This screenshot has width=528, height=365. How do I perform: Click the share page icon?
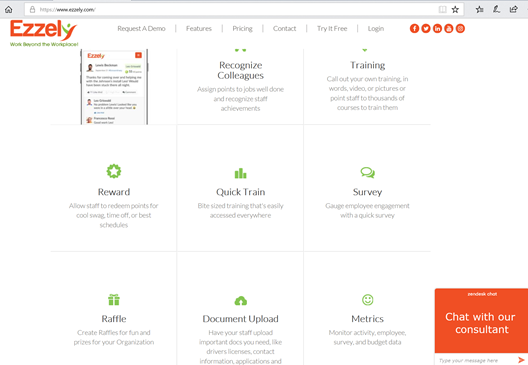coord(514,9)
